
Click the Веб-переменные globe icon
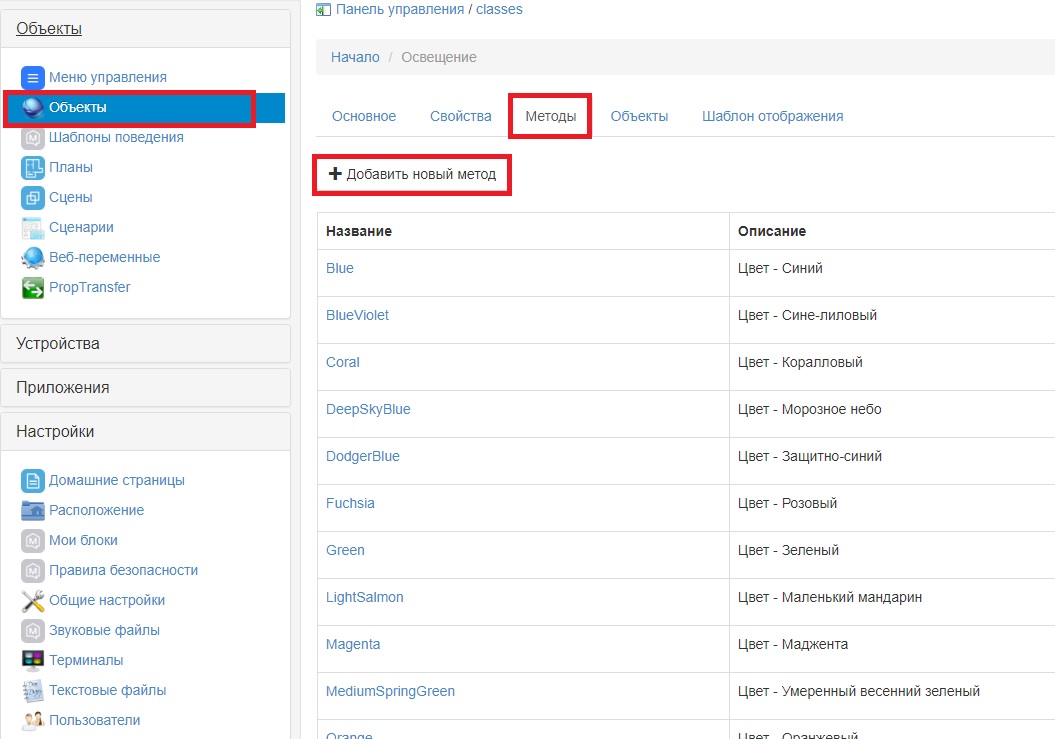(33, 258)
